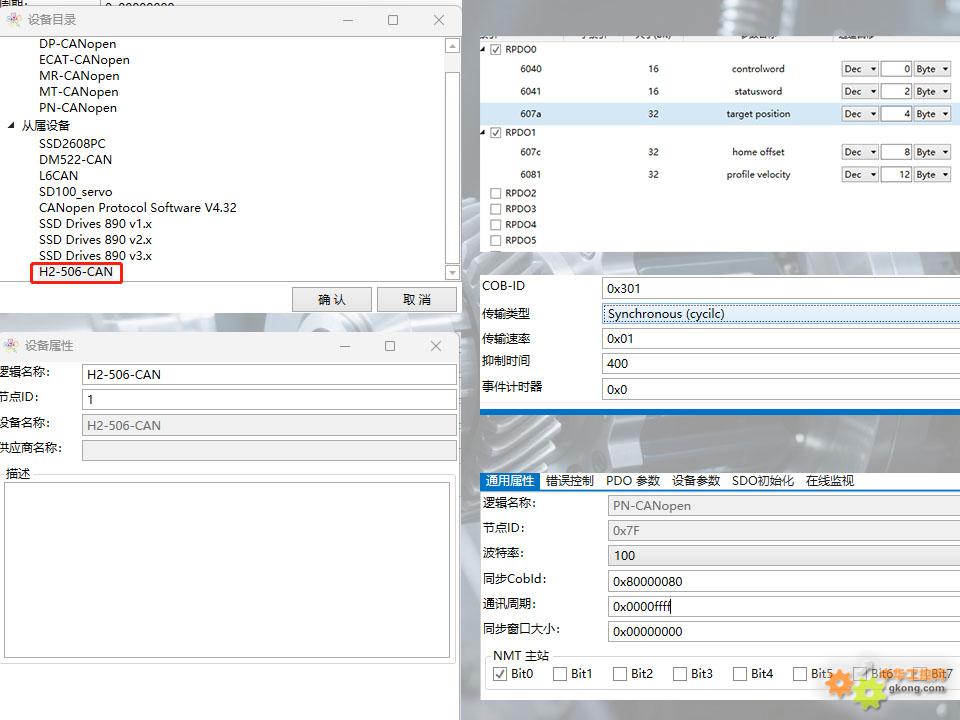Open the 传输类型 Synchronous (cycilc) combo box
Screen dimensions: 960x720
point(781,314)
